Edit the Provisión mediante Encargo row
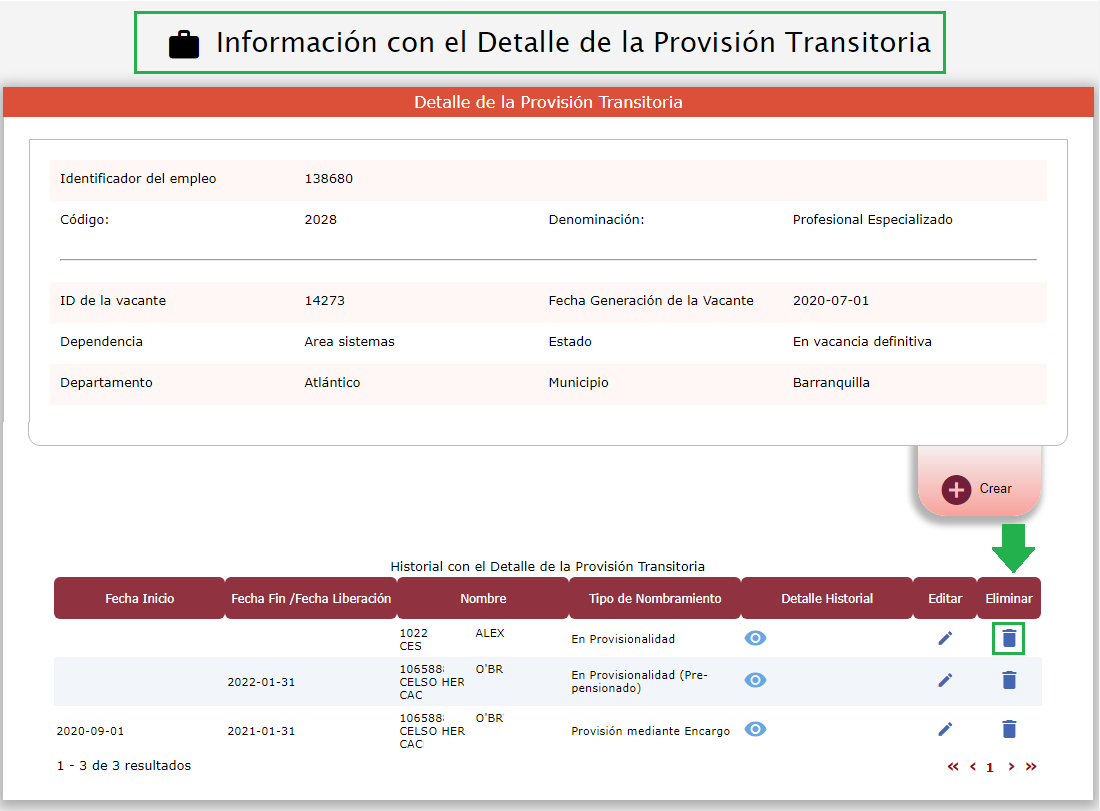The height and width of the screenshot is (811, 1100). (945, 729)
